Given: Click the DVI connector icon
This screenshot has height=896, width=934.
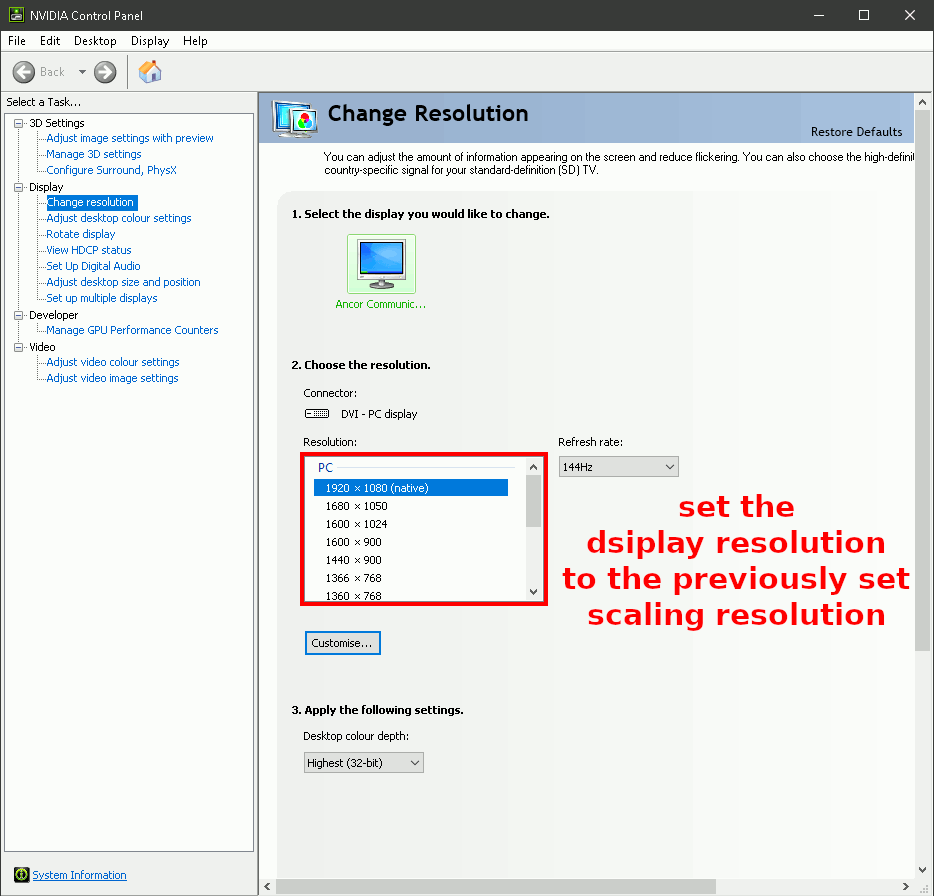Looking at the screenshot, I should pos(317,413).
